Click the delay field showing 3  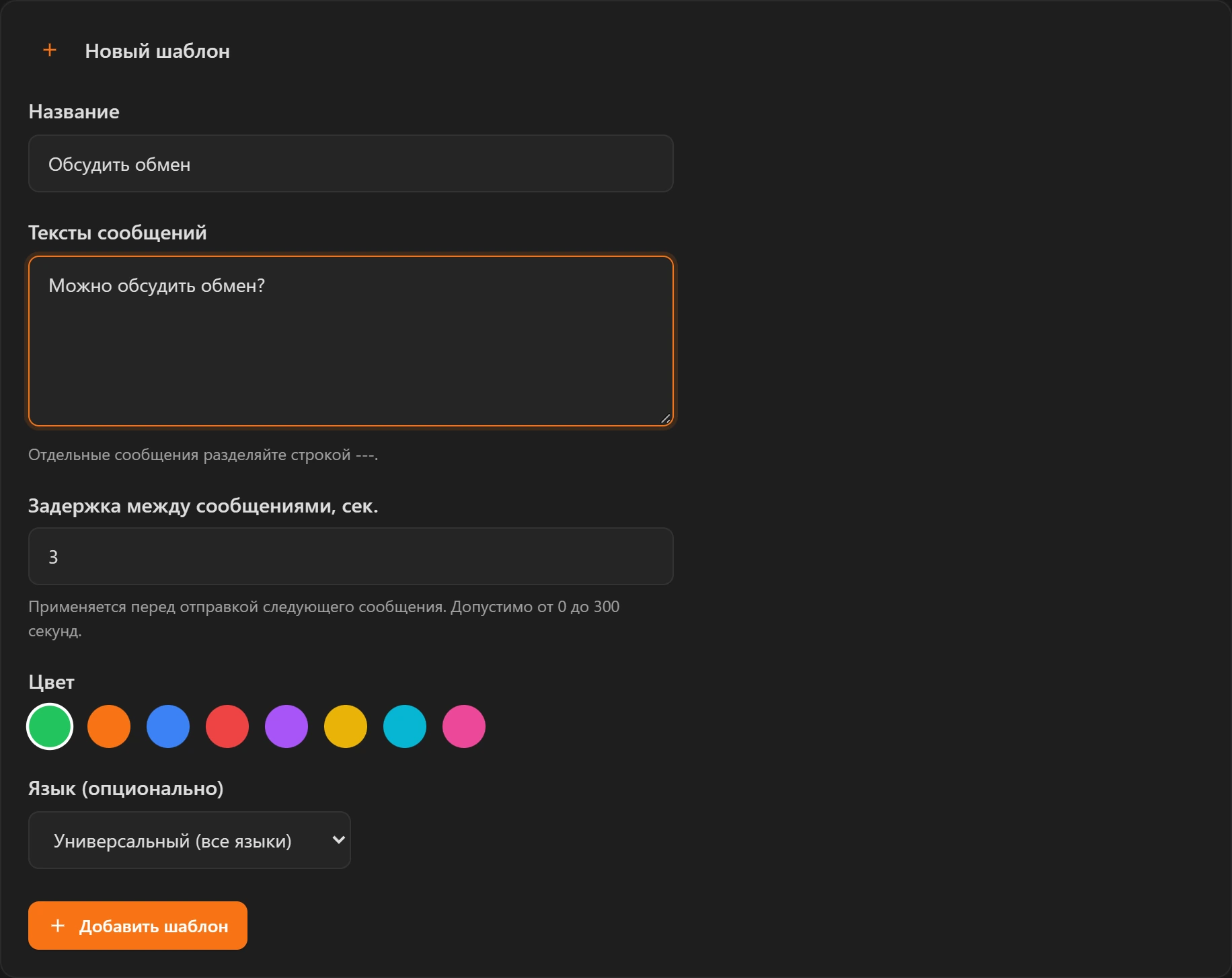[350, 556]
